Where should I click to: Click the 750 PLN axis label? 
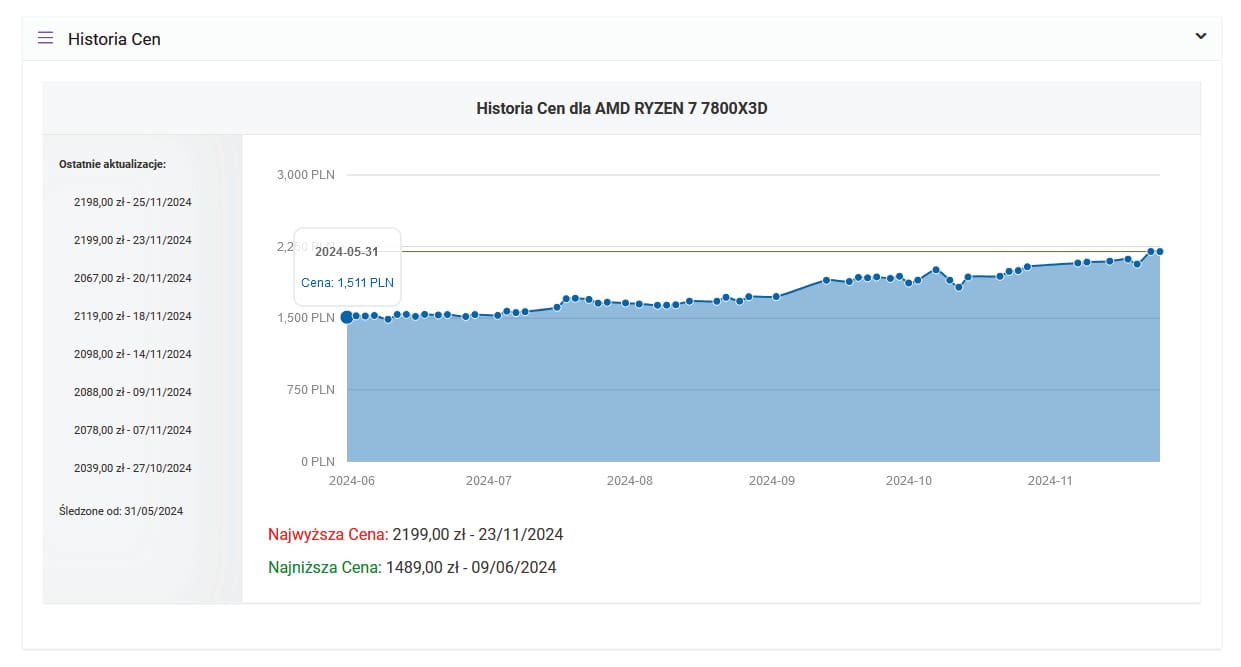tap(311, 390)
